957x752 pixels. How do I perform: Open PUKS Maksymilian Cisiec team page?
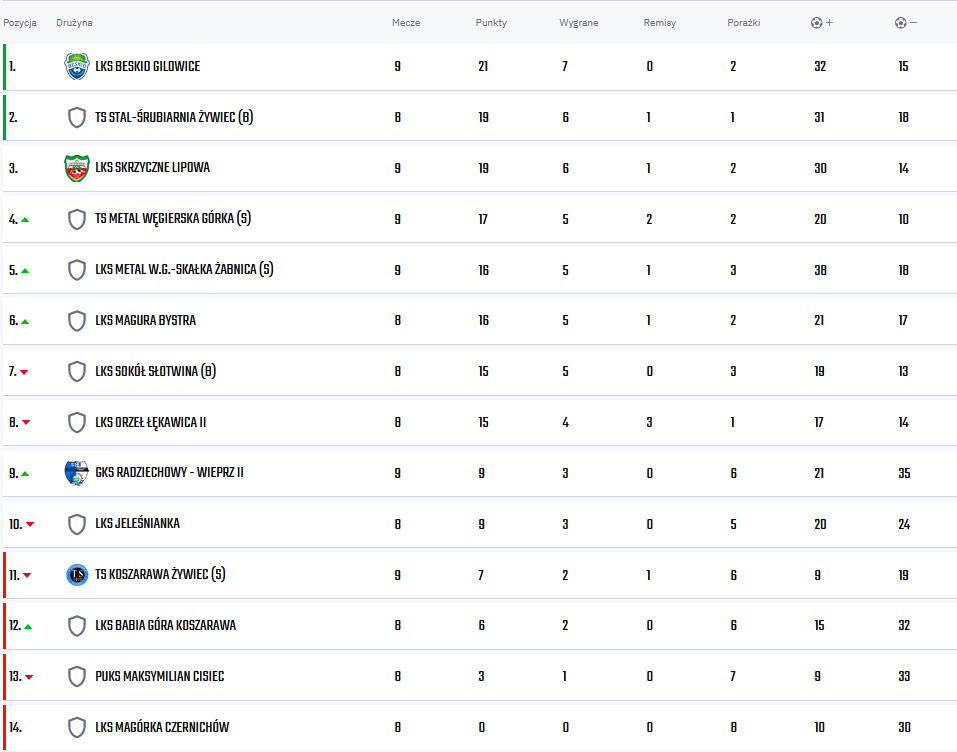pos(160,676)
